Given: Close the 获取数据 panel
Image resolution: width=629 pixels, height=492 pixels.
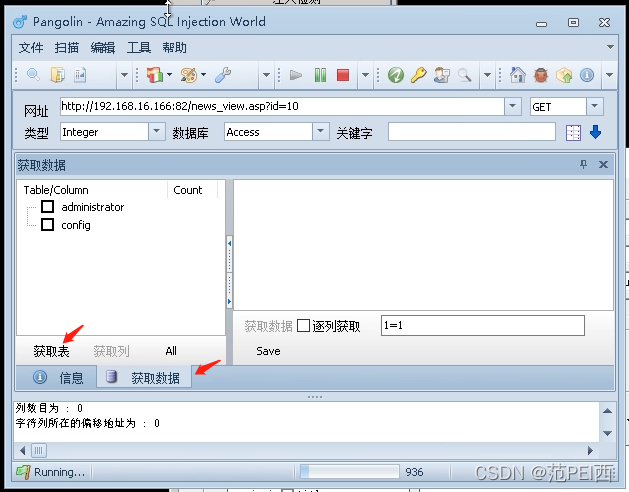Looking at the screenshot, I should (603, 164).
